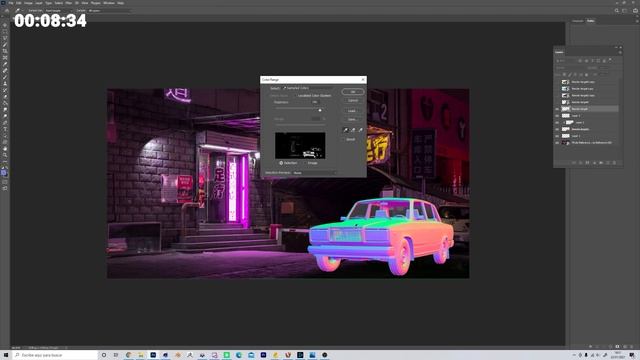The image size is (640, 360).
Task: Select the Gradient tool
Action: pos(5,103)
